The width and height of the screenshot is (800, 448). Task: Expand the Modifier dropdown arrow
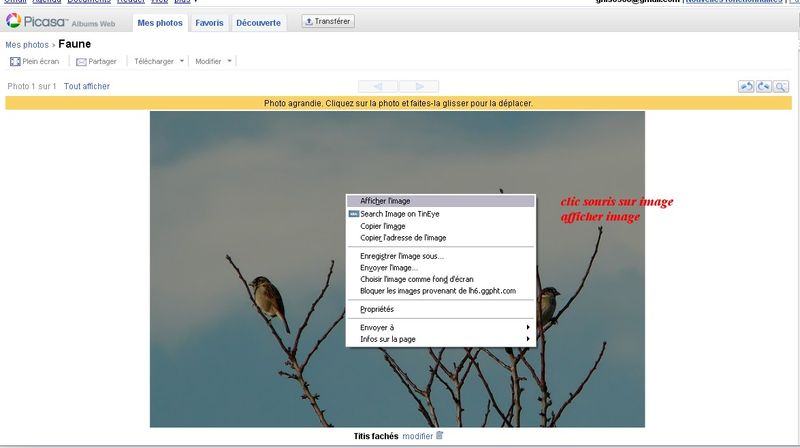[230, 61]
